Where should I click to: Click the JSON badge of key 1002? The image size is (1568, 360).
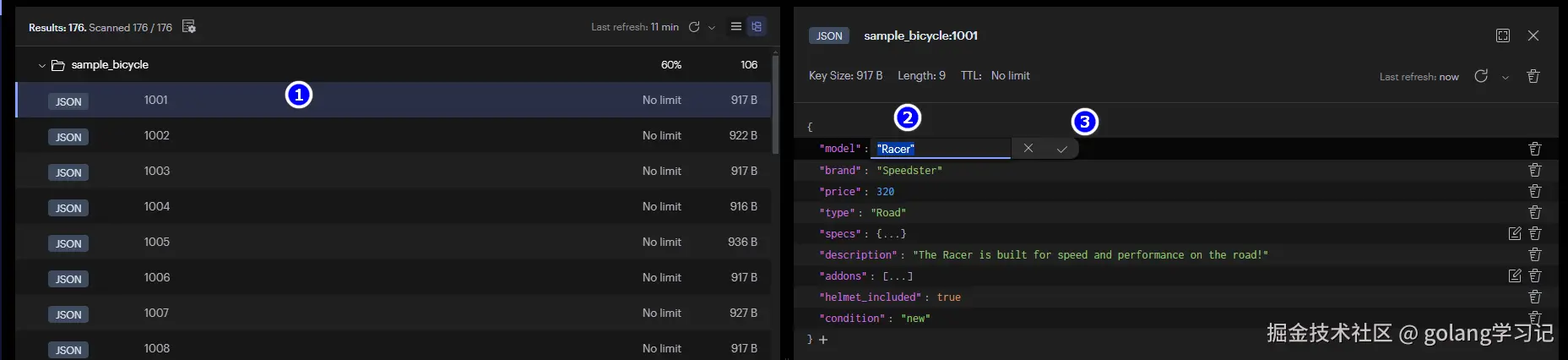click(68, 137)
